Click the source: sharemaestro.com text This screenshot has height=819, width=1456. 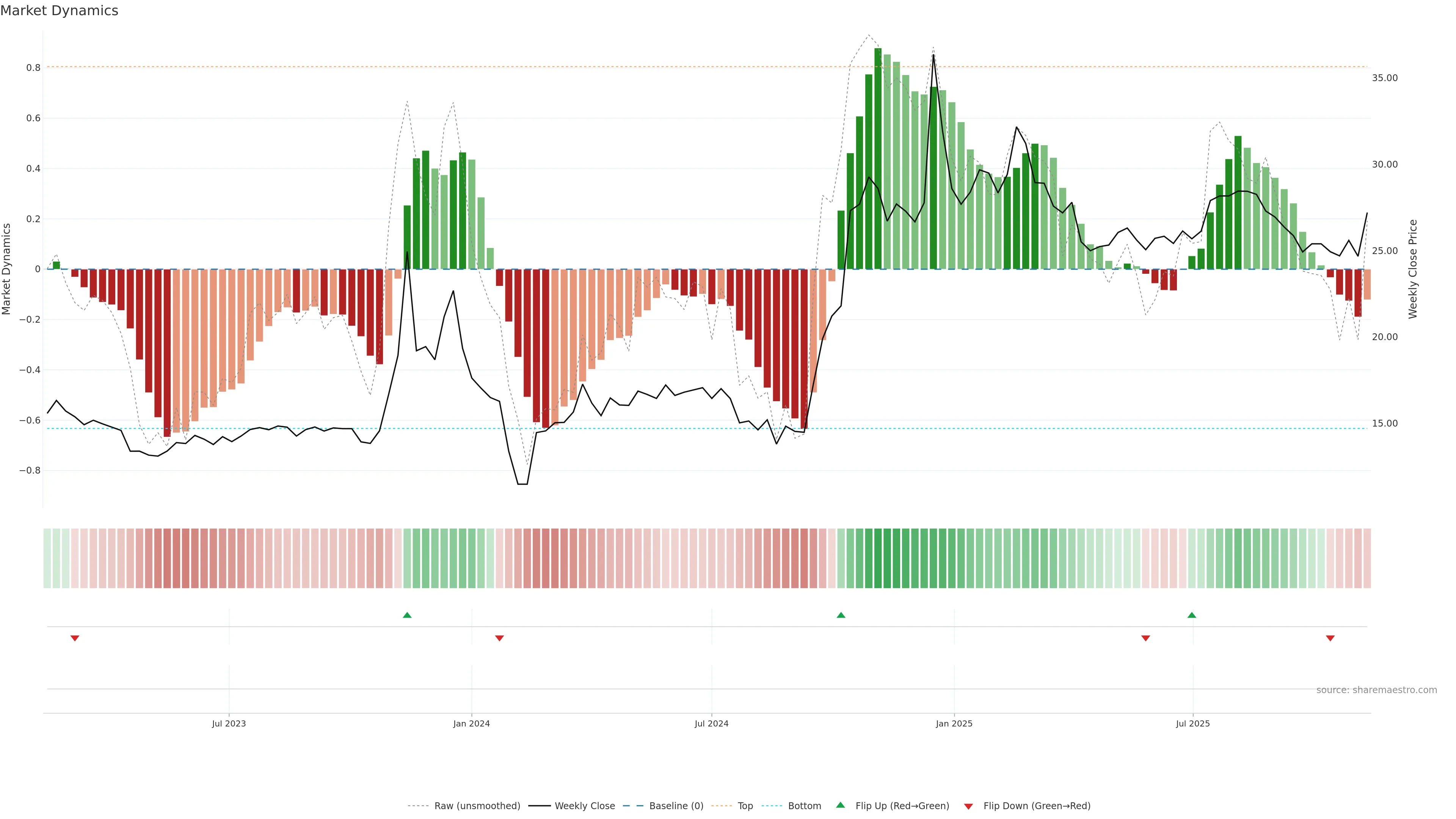coord(1376,690)
